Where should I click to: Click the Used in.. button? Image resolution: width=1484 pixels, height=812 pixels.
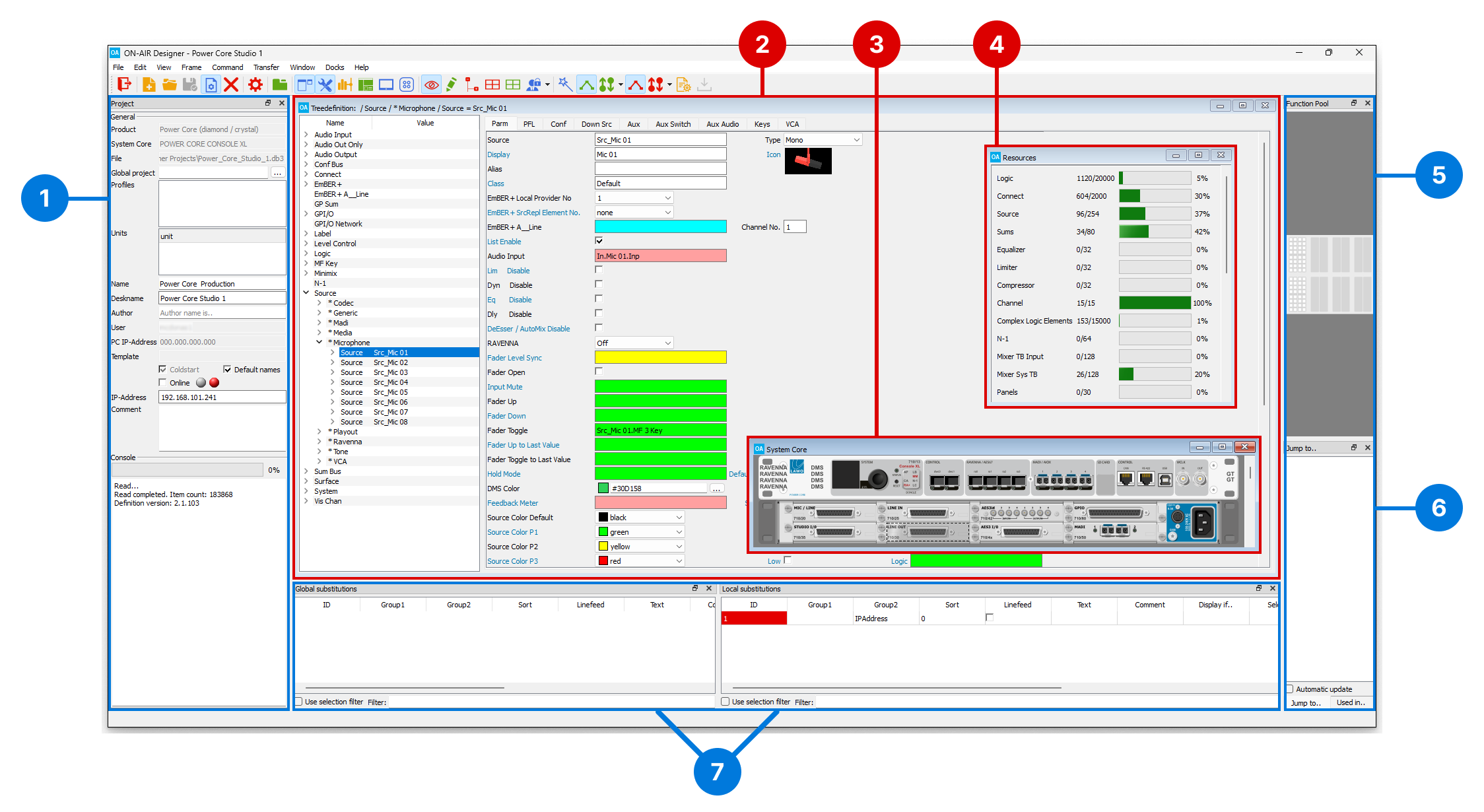(x=1350, y=702)
